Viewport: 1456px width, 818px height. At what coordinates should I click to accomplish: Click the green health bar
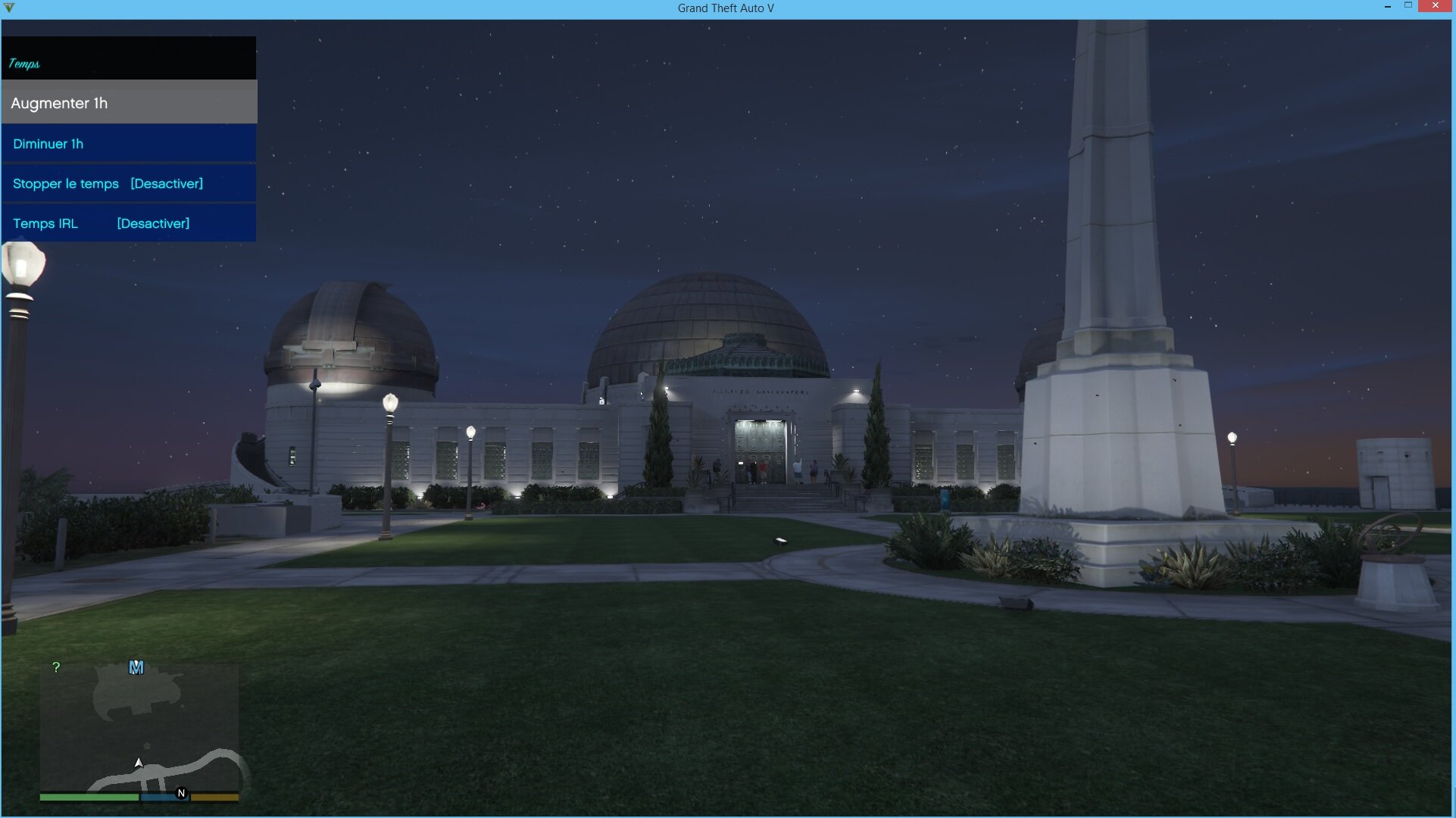click(x=89, y=797)
